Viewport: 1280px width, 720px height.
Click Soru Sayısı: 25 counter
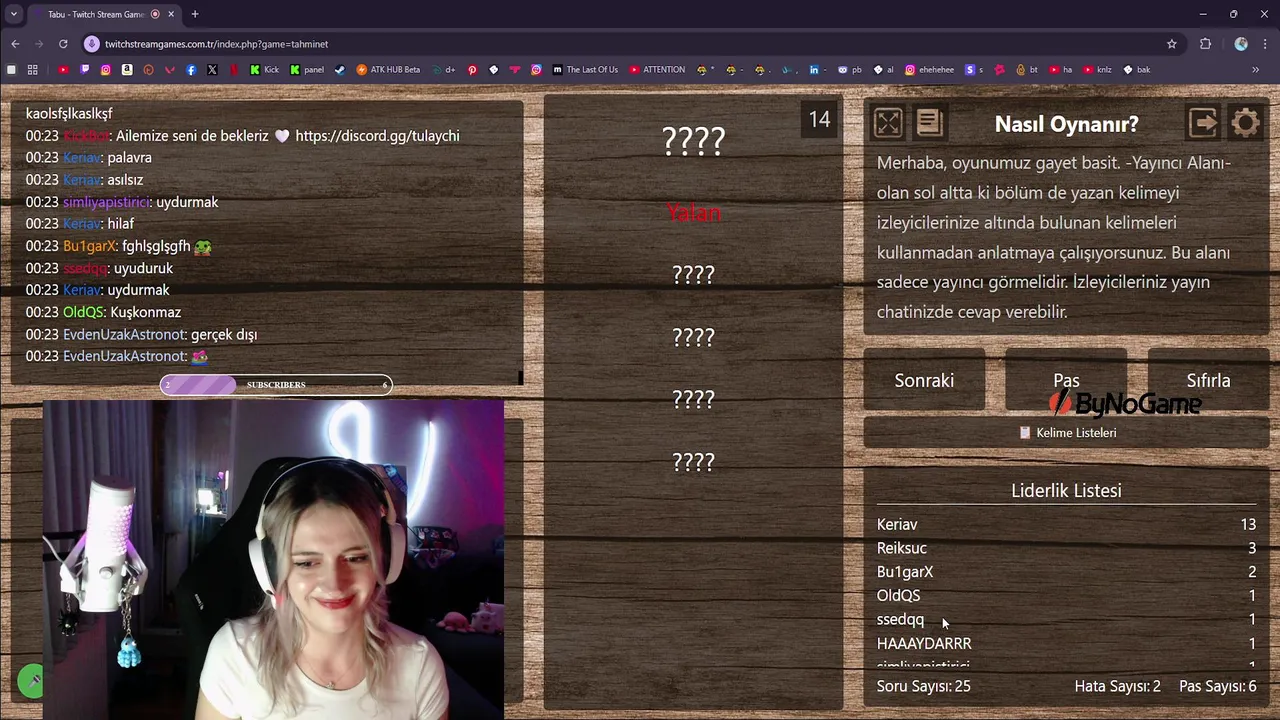click(923, 686)
